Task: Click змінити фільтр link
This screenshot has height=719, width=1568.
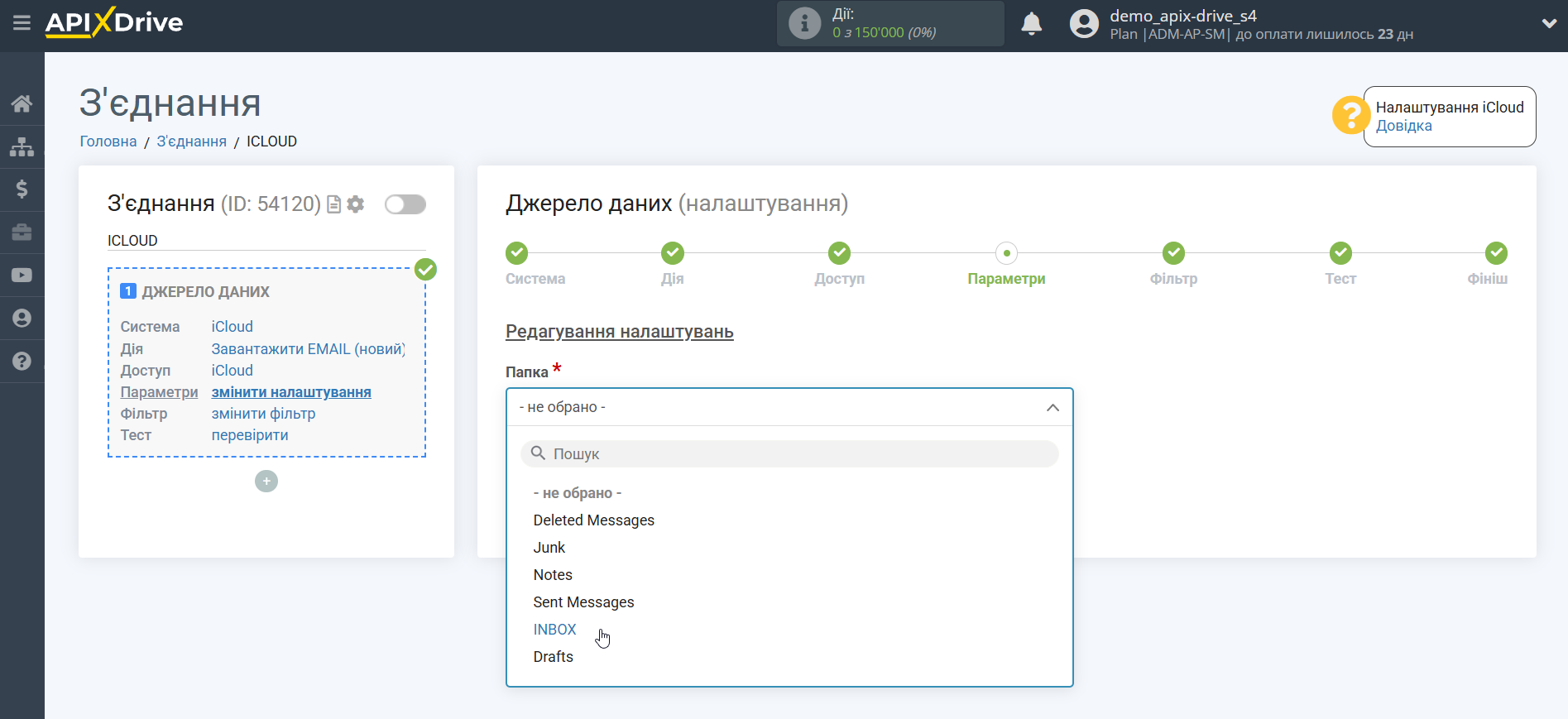Action: tap(263, 414)
